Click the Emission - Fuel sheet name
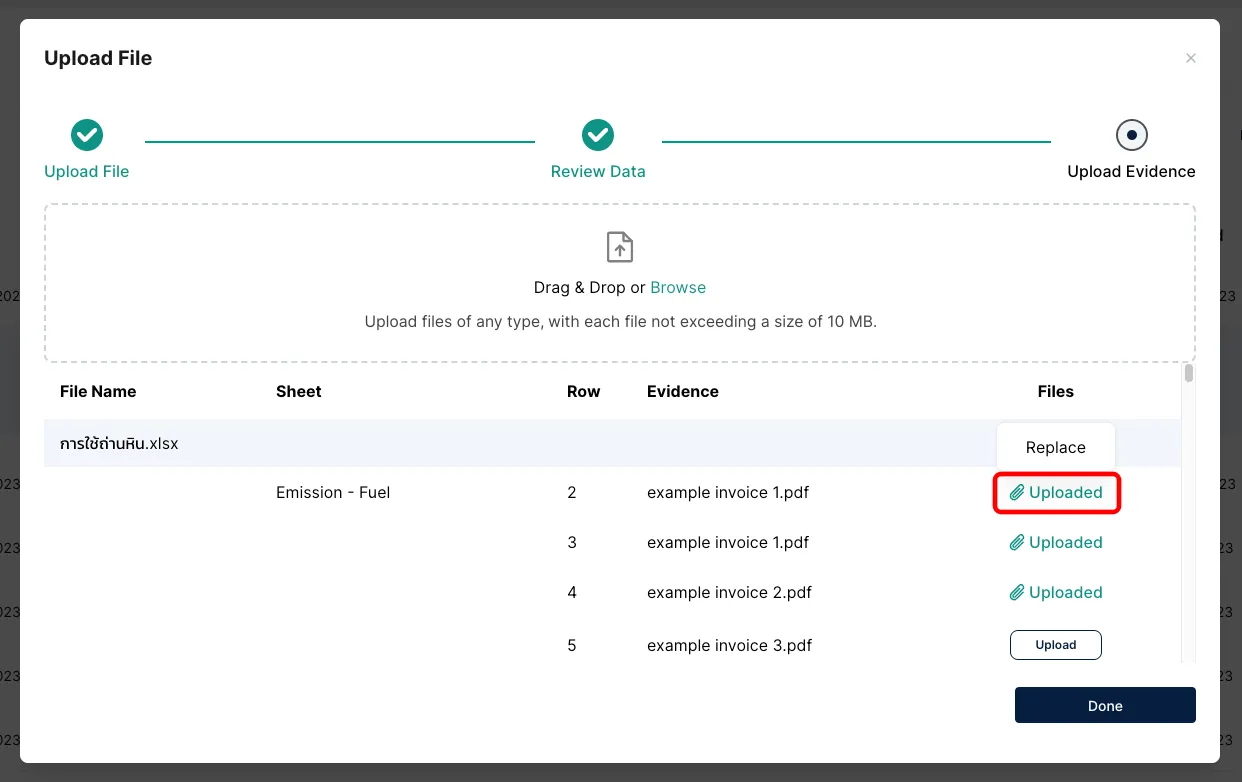 [333, 493]
